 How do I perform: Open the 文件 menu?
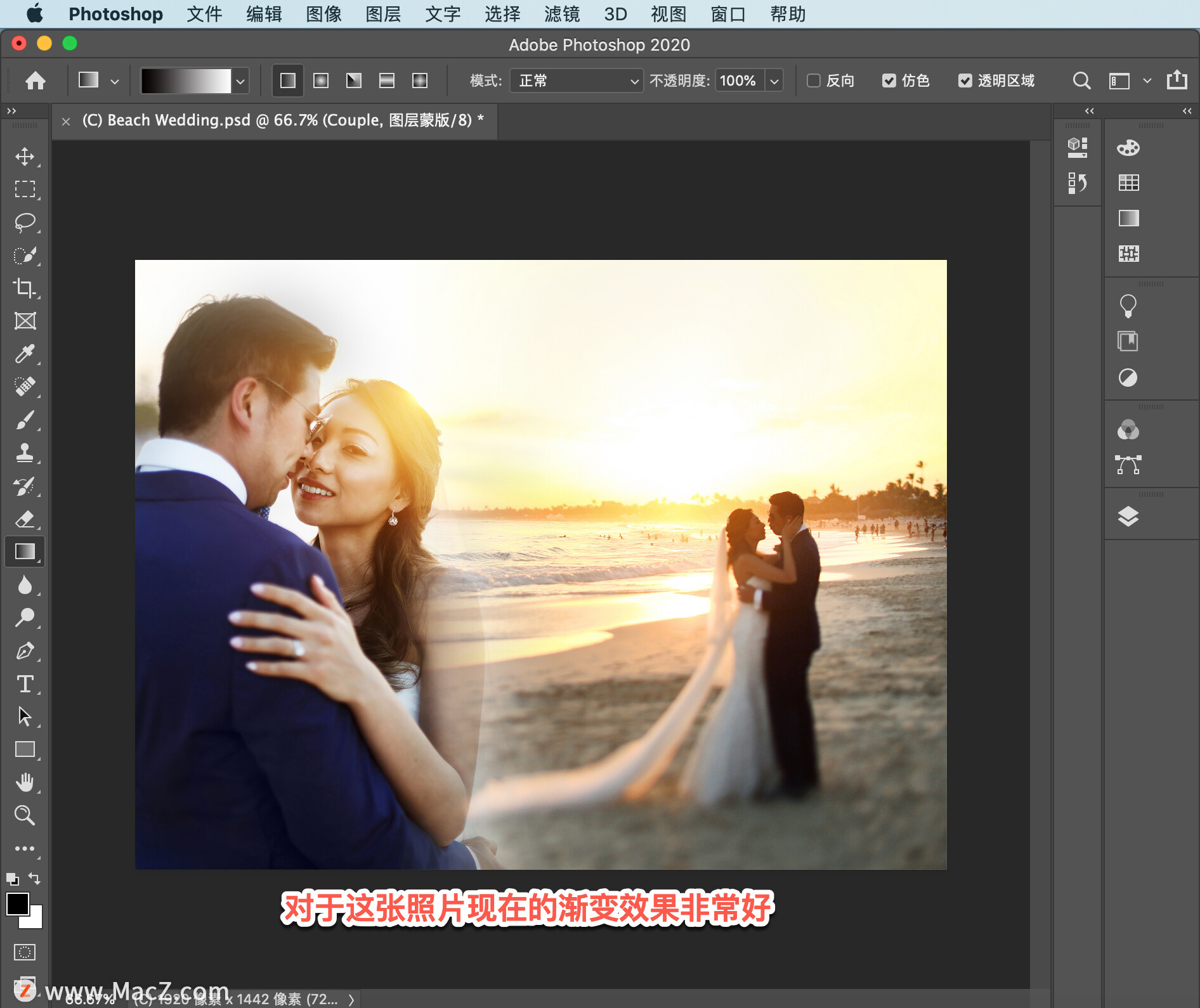pyautogui.click(x=204, y=14)
